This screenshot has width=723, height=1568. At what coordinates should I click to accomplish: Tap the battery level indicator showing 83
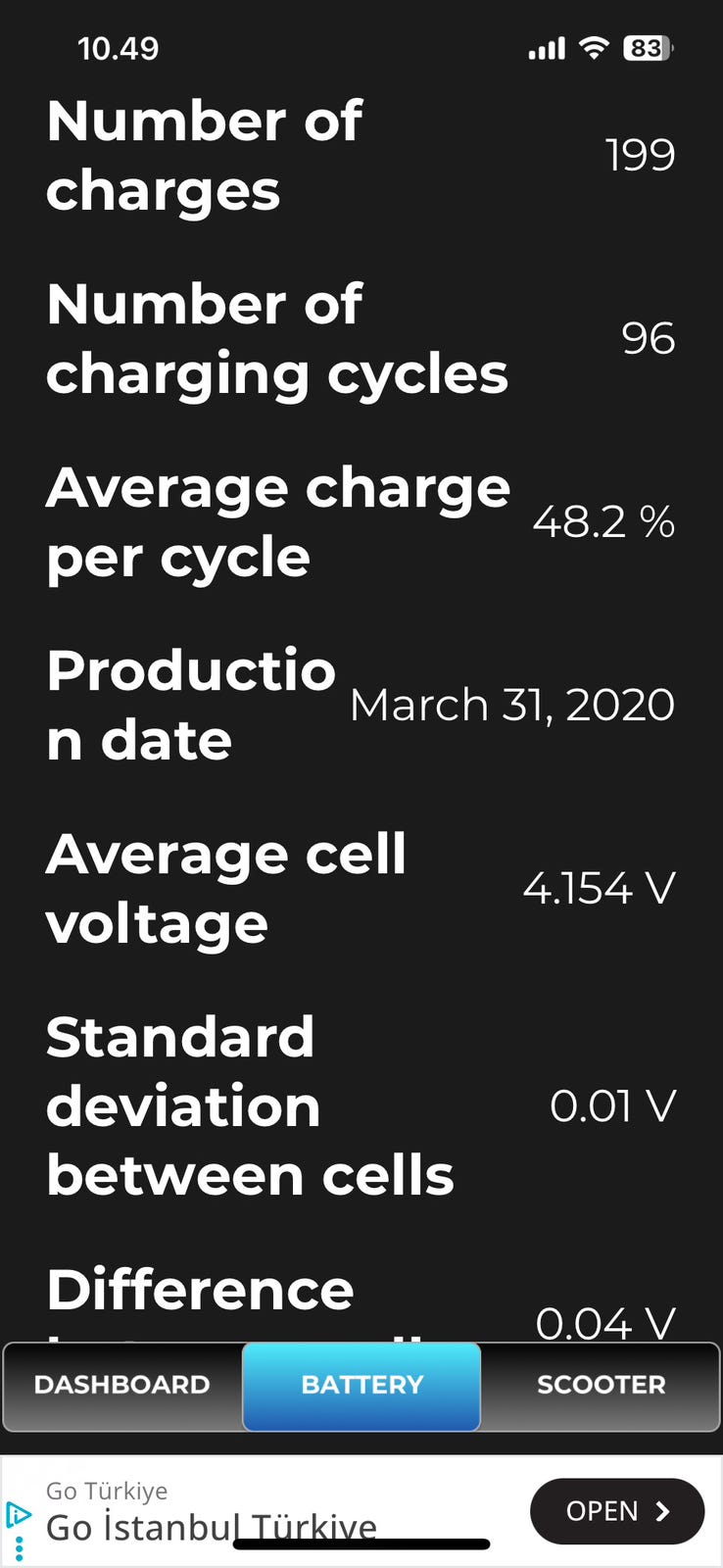(648, 48)
